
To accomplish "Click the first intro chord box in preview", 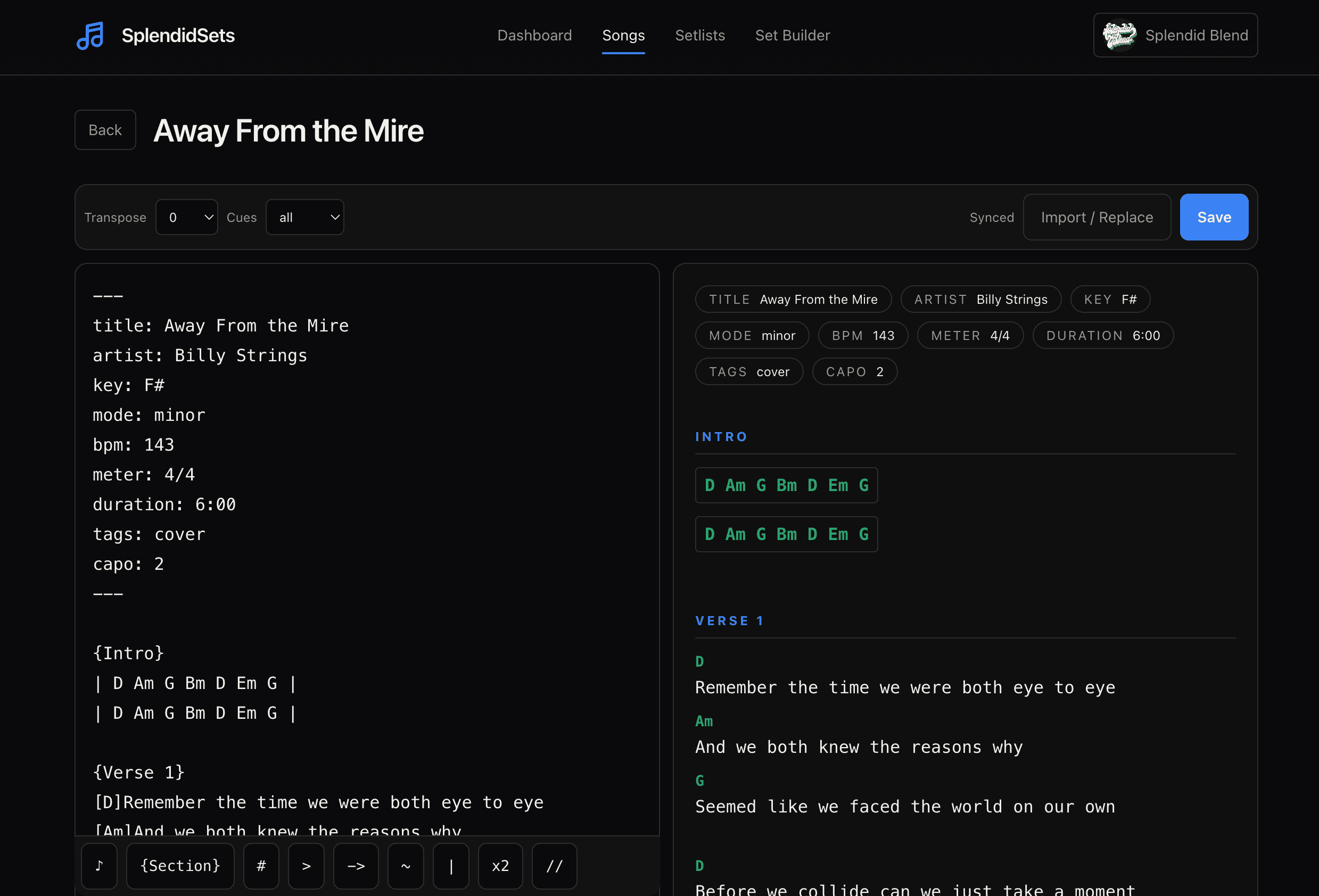I will (x=787, y=485).
